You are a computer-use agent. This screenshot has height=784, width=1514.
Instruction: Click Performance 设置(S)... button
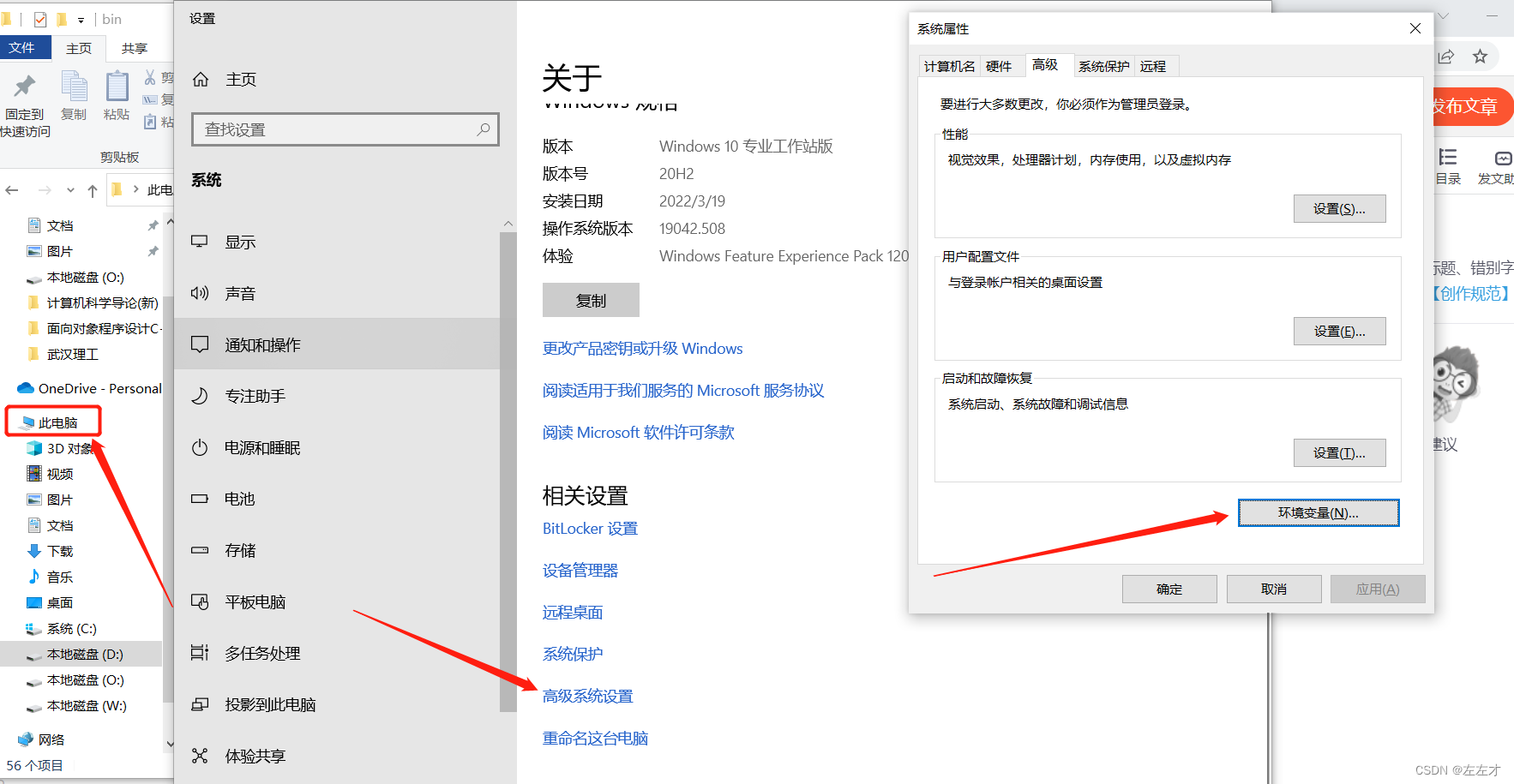point(1339,208)
